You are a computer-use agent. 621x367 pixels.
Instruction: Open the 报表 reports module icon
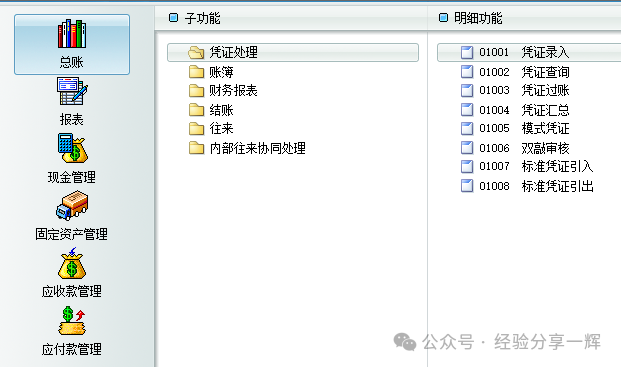click(x=72, y=91)
